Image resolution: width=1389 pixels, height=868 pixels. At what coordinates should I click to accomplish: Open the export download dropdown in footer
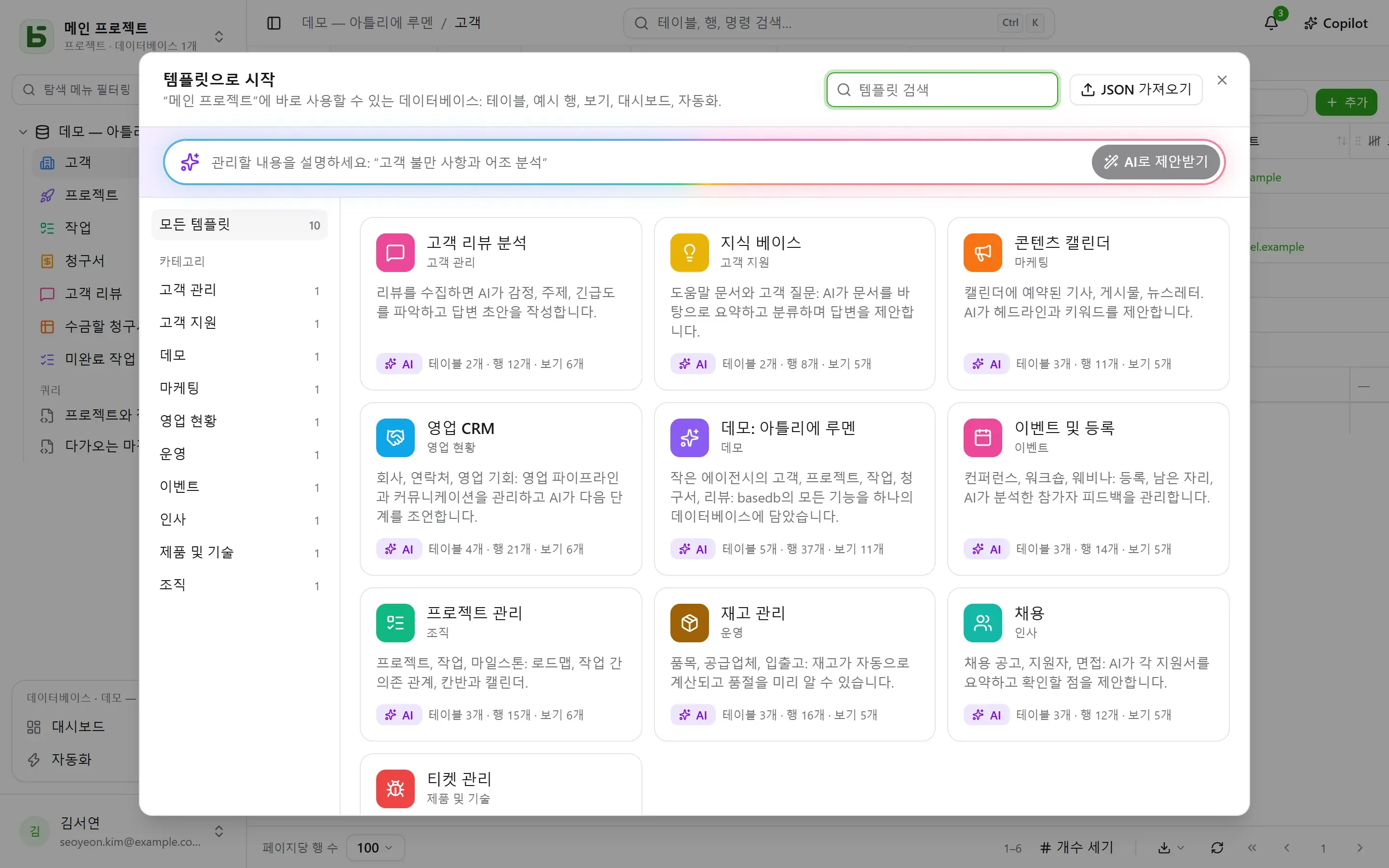point(1171,848)
